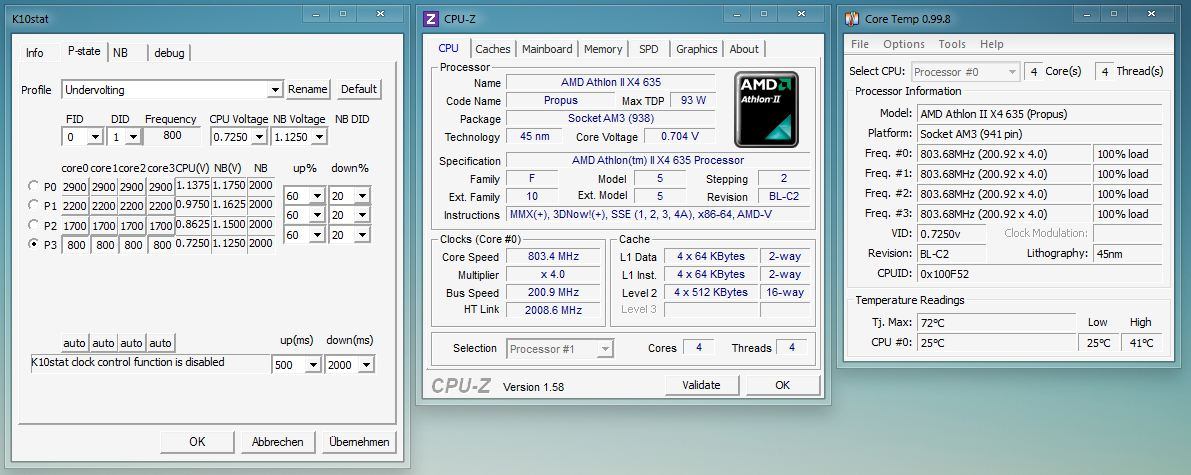Click the VID value 0.7250v in Core Temp
Image resolution: width=1191 pixels, height=475 pixels.
[x=951, y=234]
